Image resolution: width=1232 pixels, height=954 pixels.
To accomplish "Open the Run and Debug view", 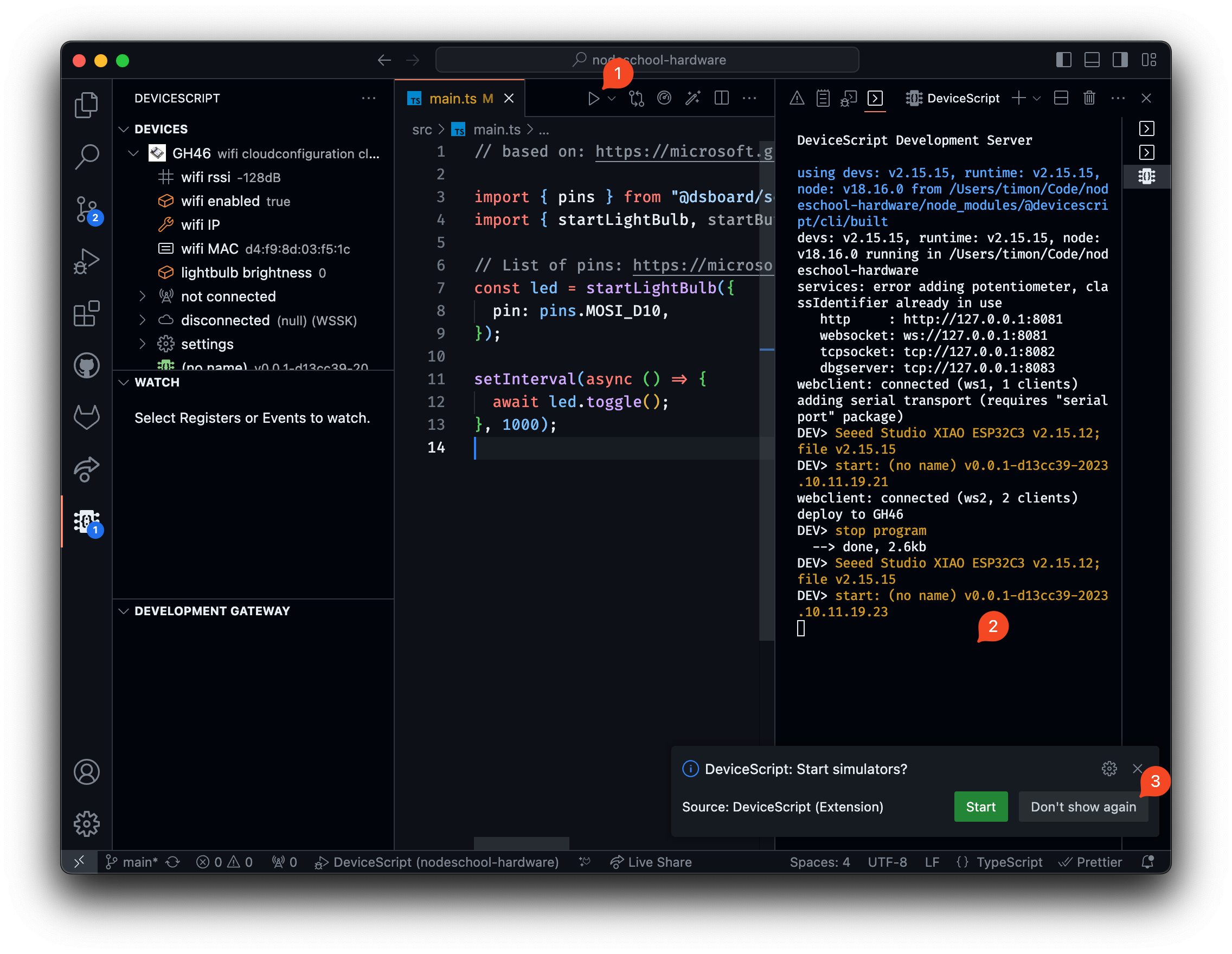I will (86, 261).
